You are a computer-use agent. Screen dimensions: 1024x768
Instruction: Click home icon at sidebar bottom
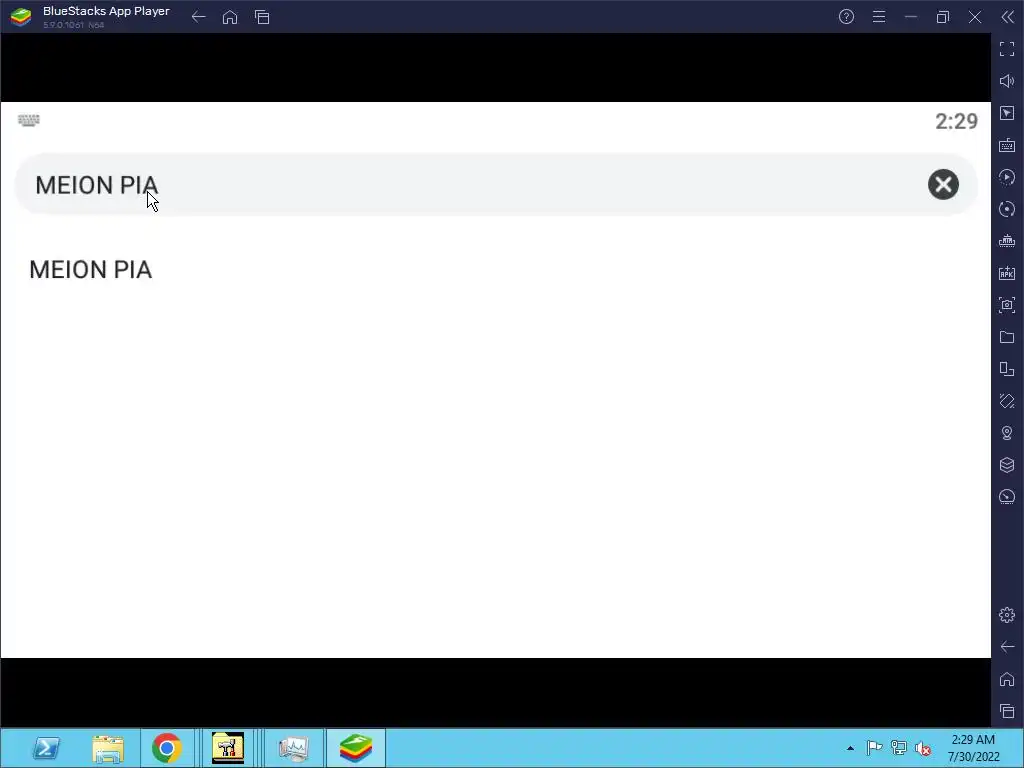[1007, 679]
